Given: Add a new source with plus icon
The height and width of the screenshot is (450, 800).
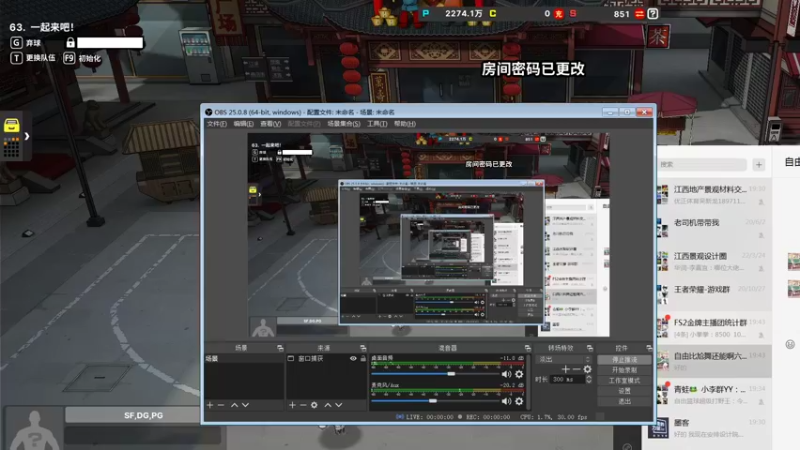Looking at the screenshot, I should [x=292, y=405].
